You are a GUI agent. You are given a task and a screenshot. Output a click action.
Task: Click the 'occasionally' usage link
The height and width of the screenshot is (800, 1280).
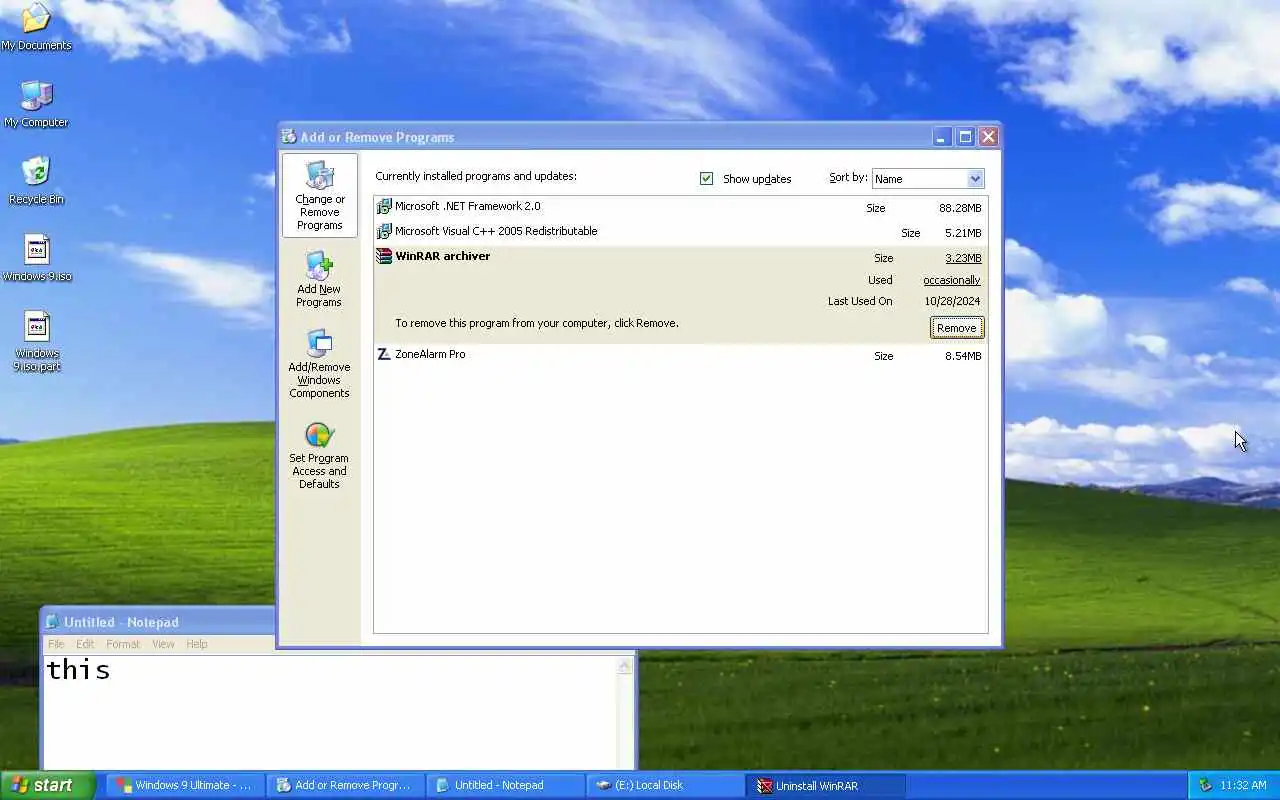(952, 280)
